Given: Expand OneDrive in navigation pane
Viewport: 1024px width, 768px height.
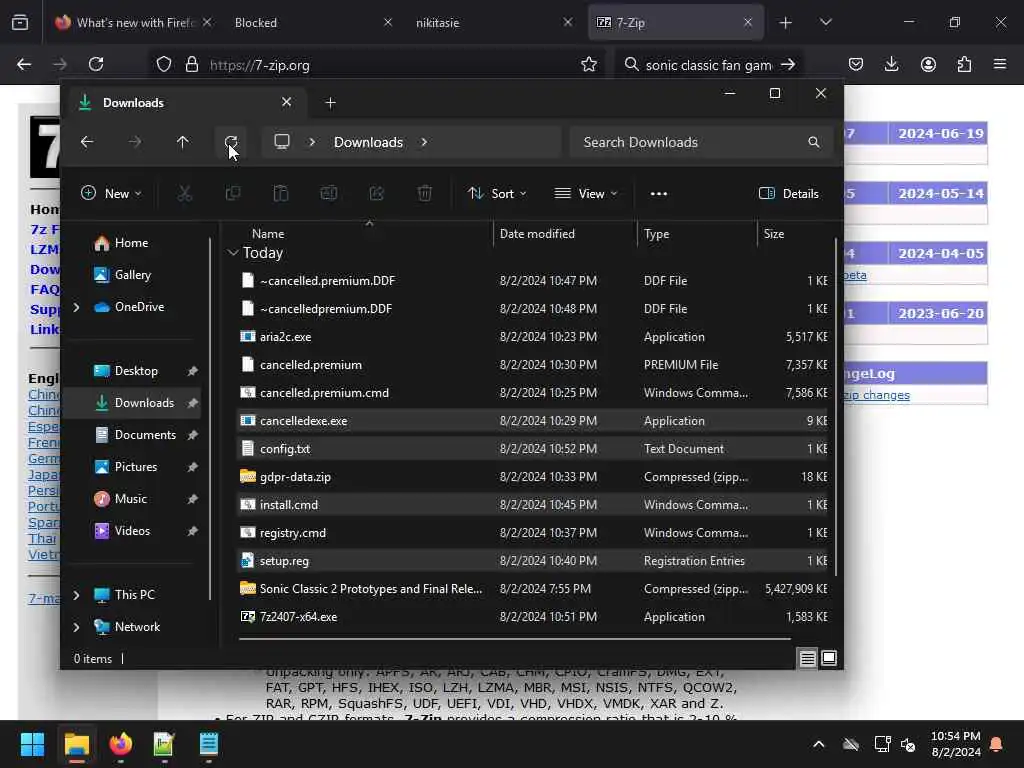Looking at the screenshot, I should (76, 307).
